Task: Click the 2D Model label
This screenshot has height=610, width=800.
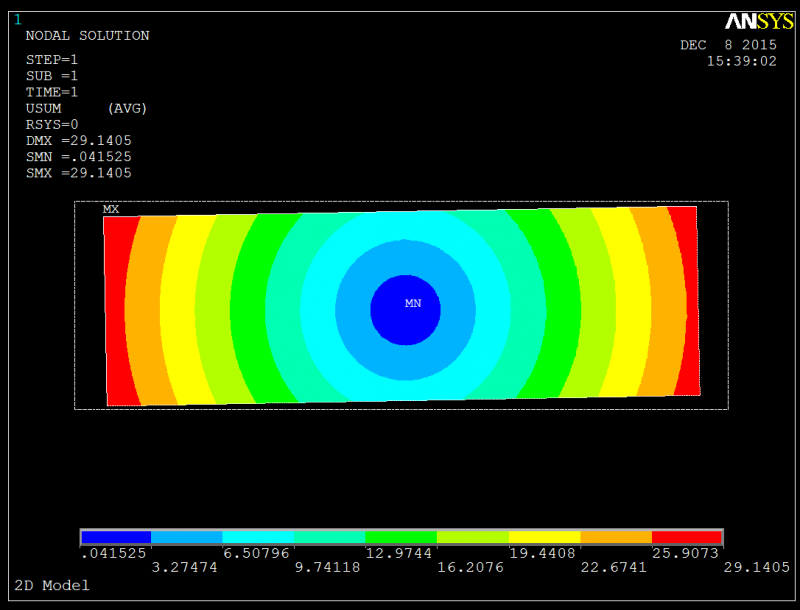Action: [52, 585]
